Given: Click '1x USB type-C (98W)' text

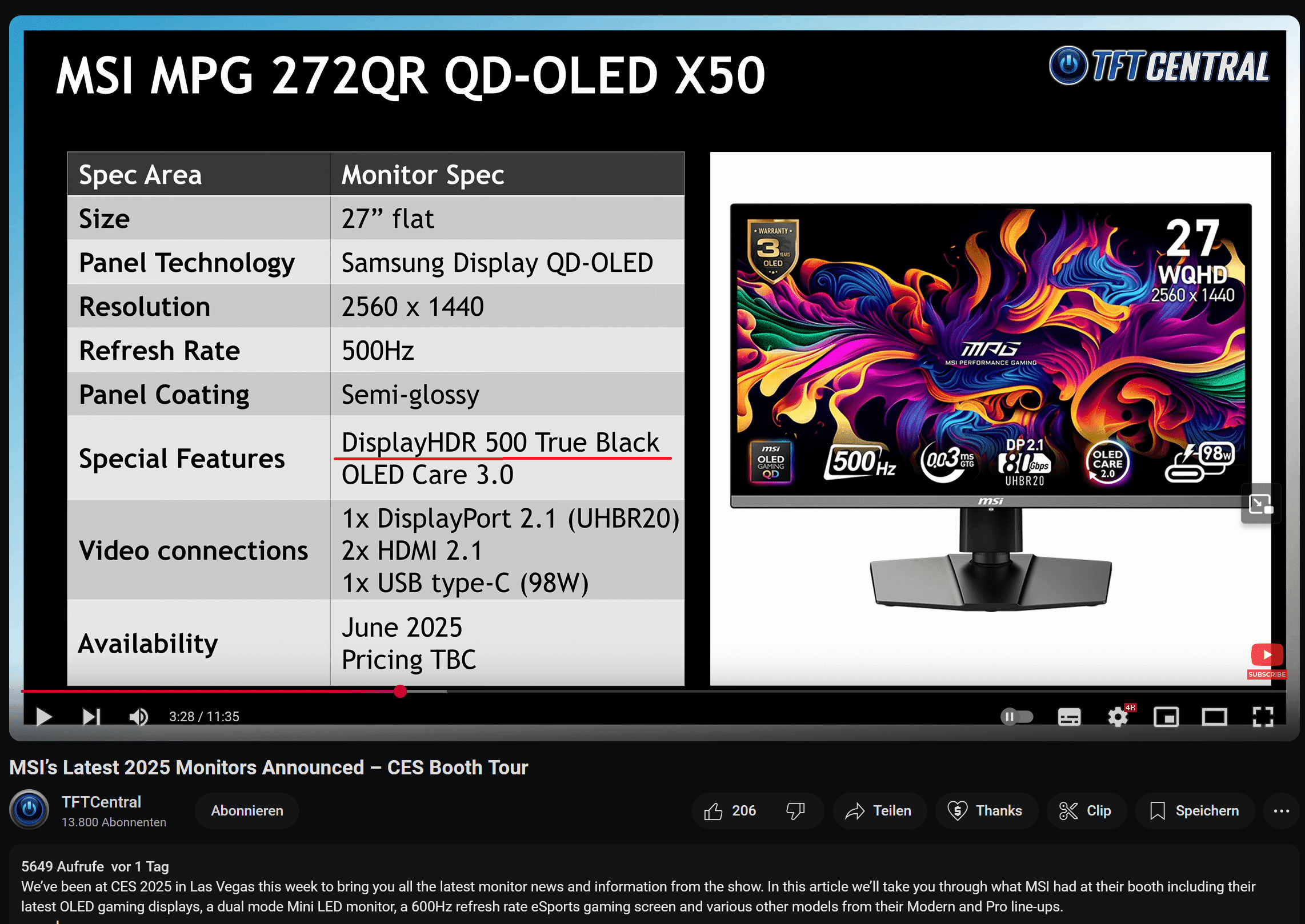Looking at the screenshot, I should click(x=465, y=584).
